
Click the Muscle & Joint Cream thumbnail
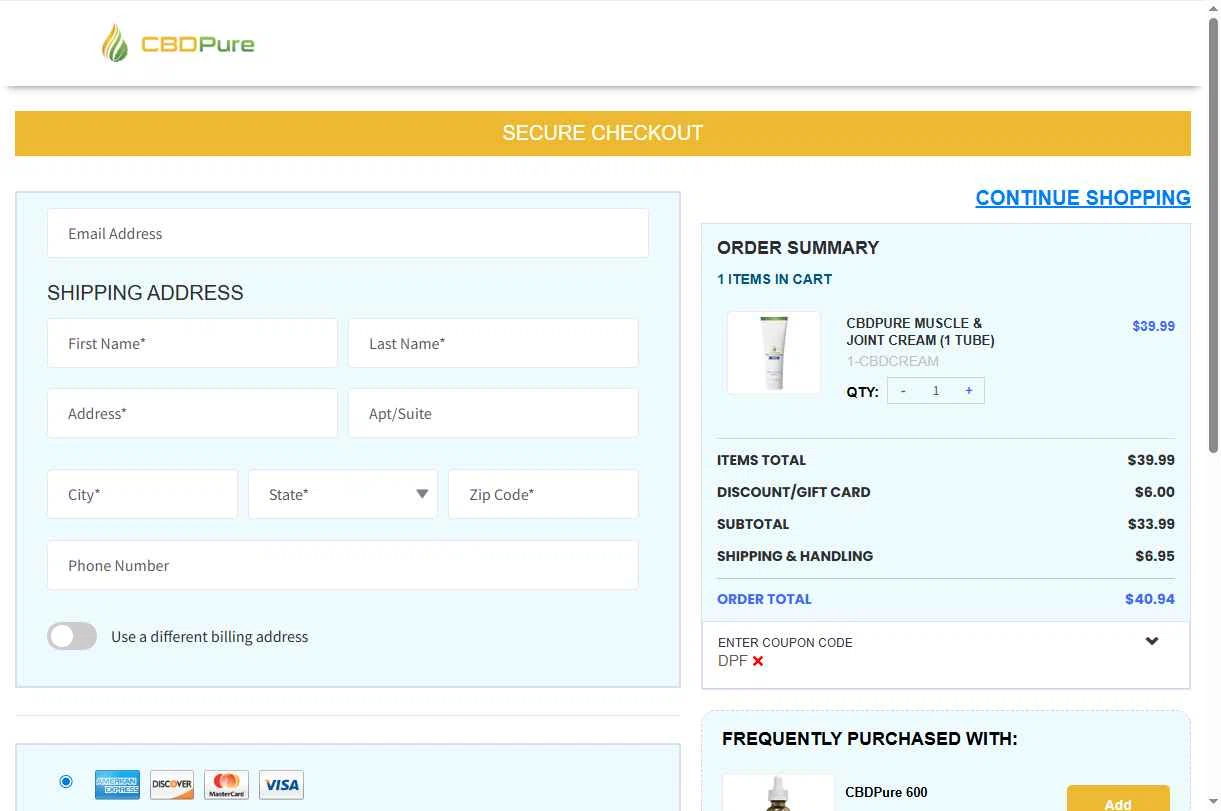click(x=774, y=353)
